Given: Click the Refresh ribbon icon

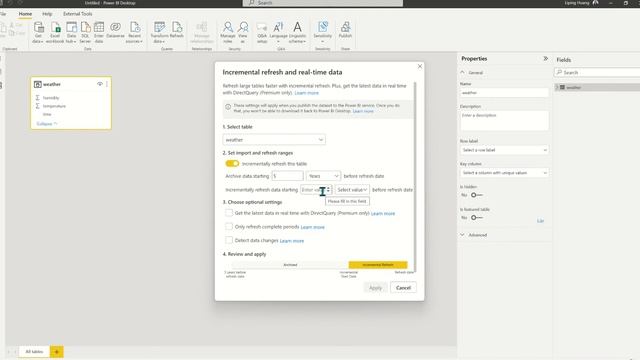Looking at the screenshot, I should coord(177,30).
